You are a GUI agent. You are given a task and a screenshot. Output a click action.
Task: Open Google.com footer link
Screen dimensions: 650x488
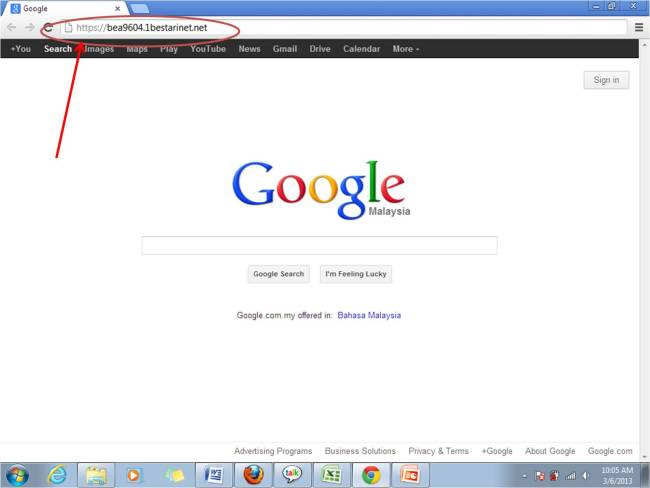coord(610,451)
